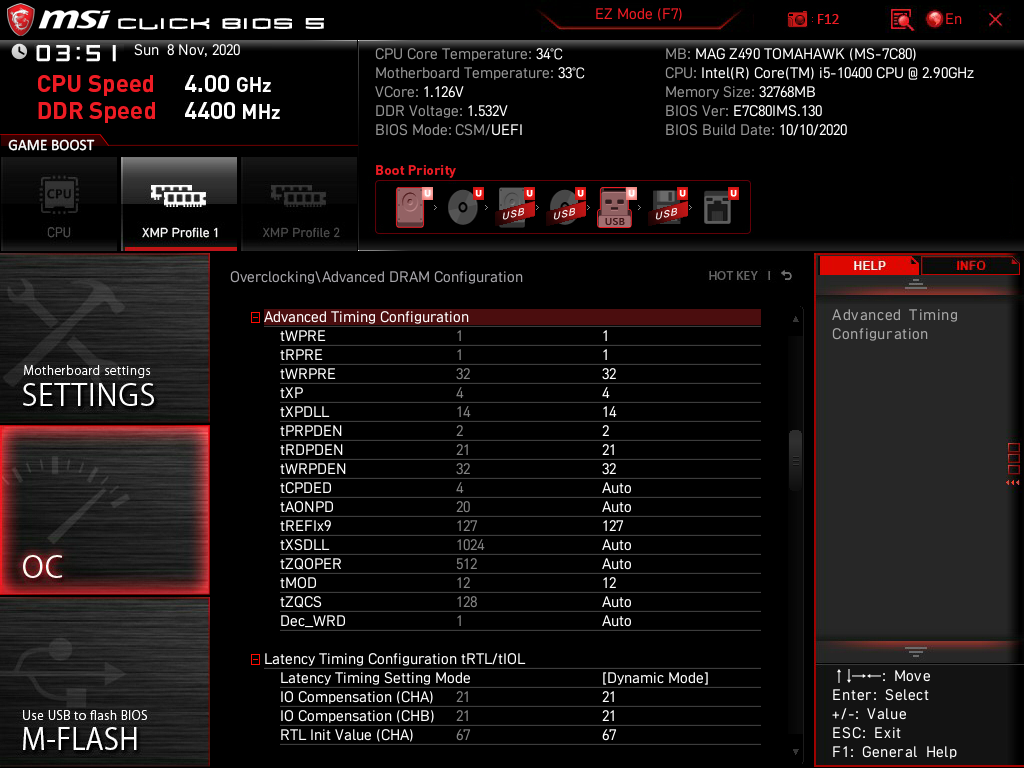Open the M-FLASH section
The width and height of the screenshot is (1024, 768).
(x=104, y=681)
